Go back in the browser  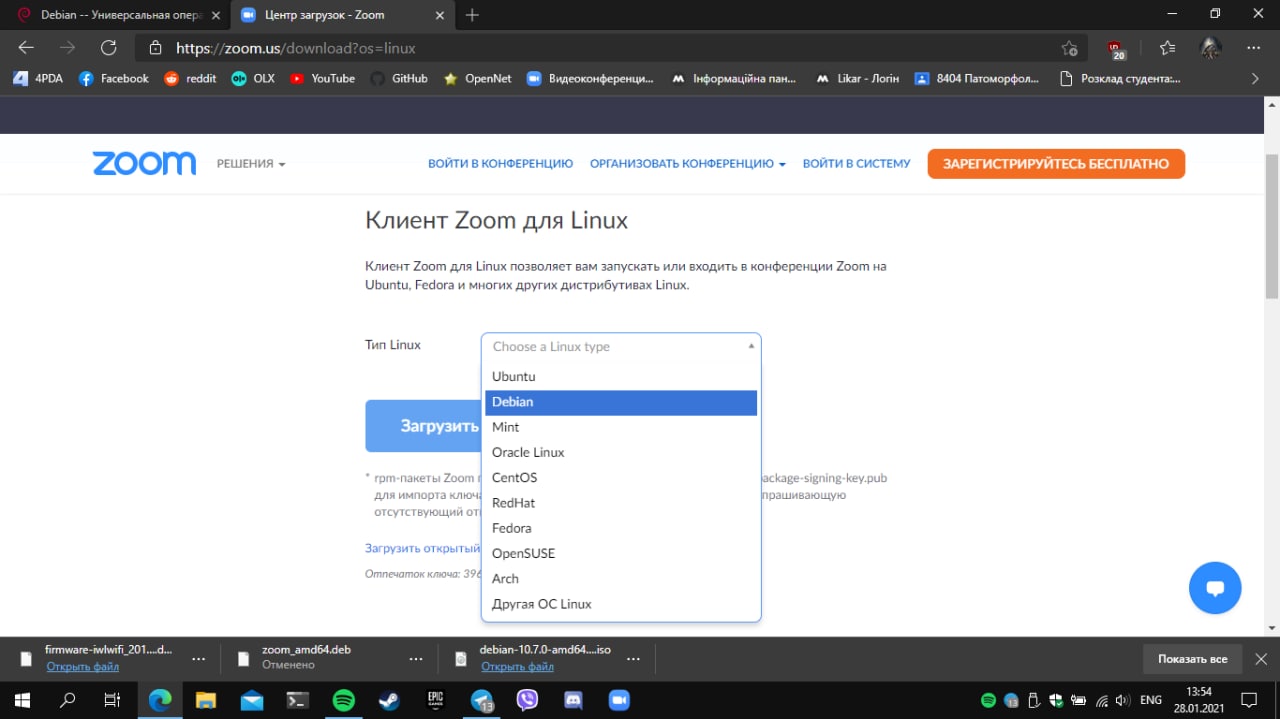pos(26,47)
